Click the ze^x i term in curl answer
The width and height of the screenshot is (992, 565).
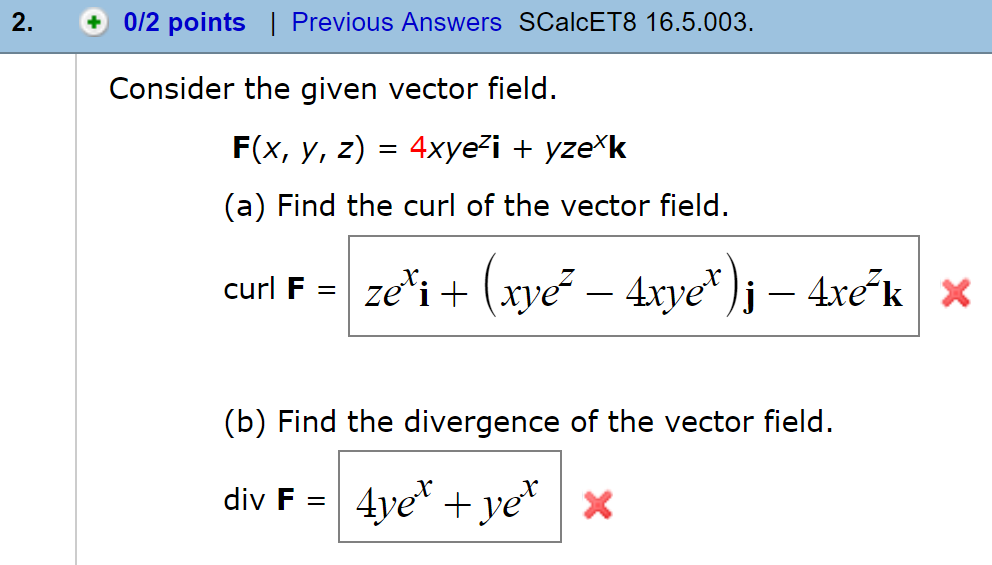tap(398, 290)
